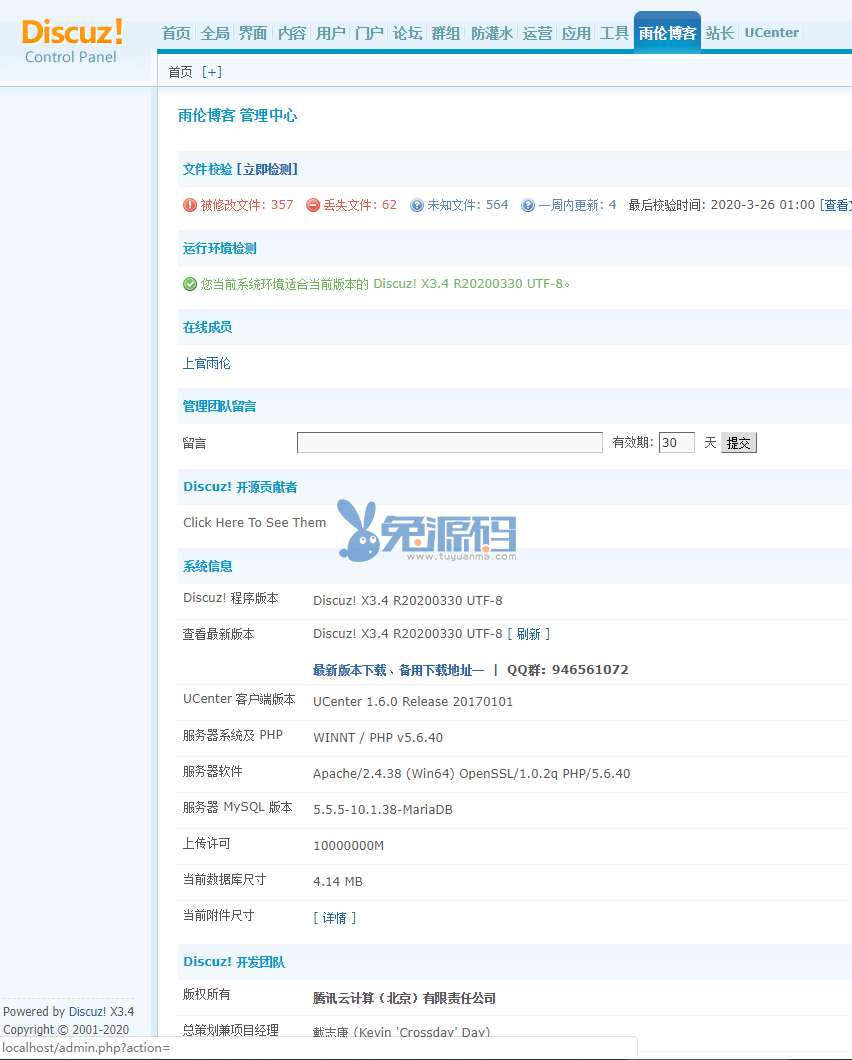Click the Discuz! link in Powered by footer

tap(87, 1012)
